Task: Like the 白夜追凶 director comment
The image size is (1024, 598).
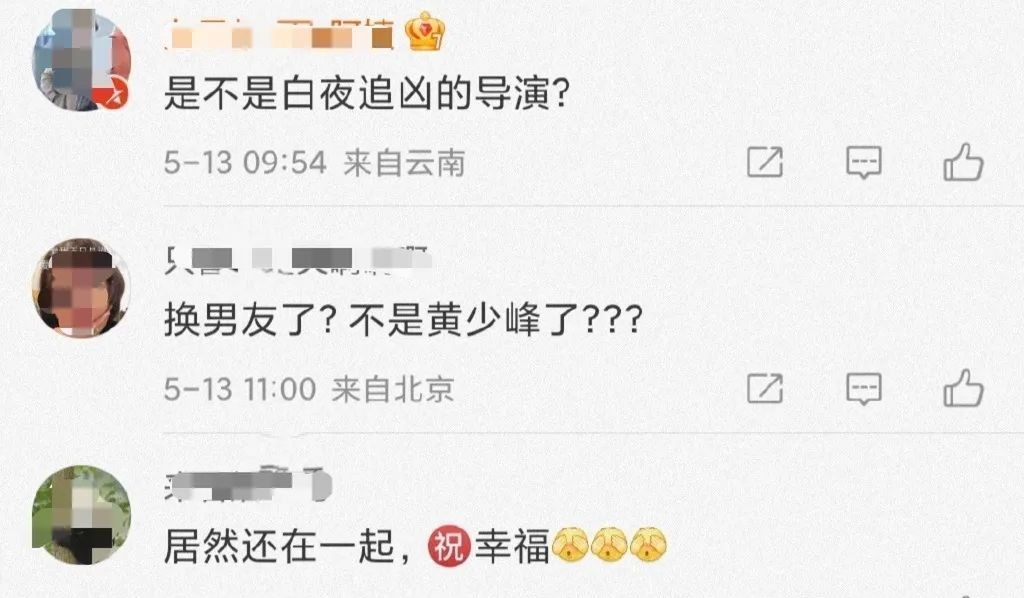Action: 963,162
